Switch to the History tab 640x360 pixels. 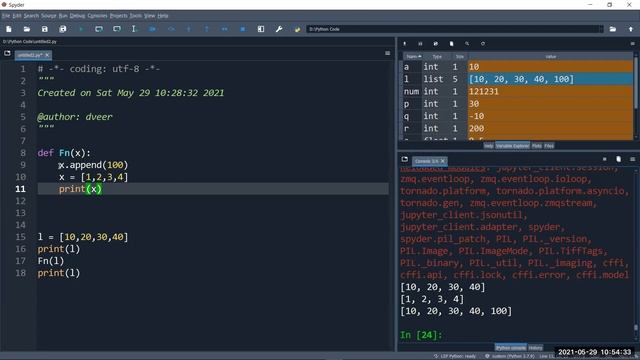pyautogui.click(x=535, y=348)
